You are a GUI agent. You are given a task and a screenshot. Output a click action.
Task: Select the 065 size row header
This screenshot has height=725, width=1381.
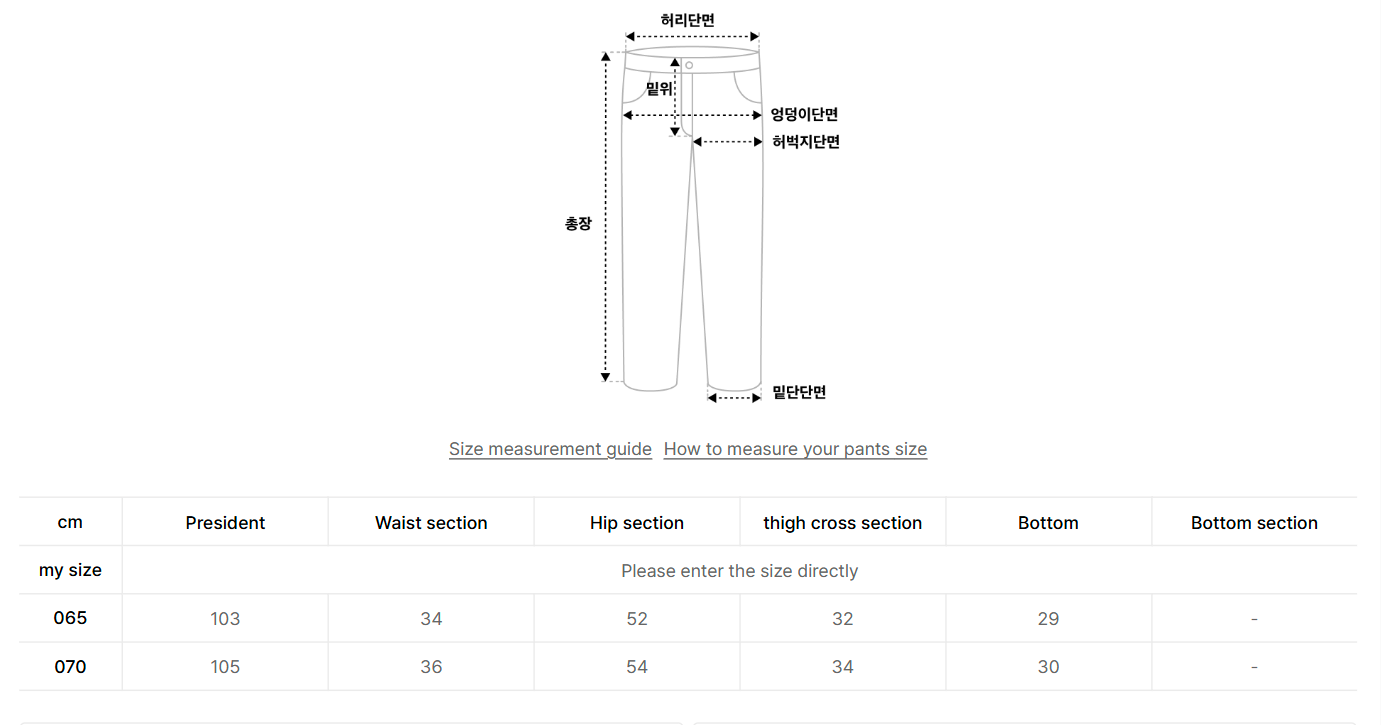pyautogui.click(x=70, y=618)
